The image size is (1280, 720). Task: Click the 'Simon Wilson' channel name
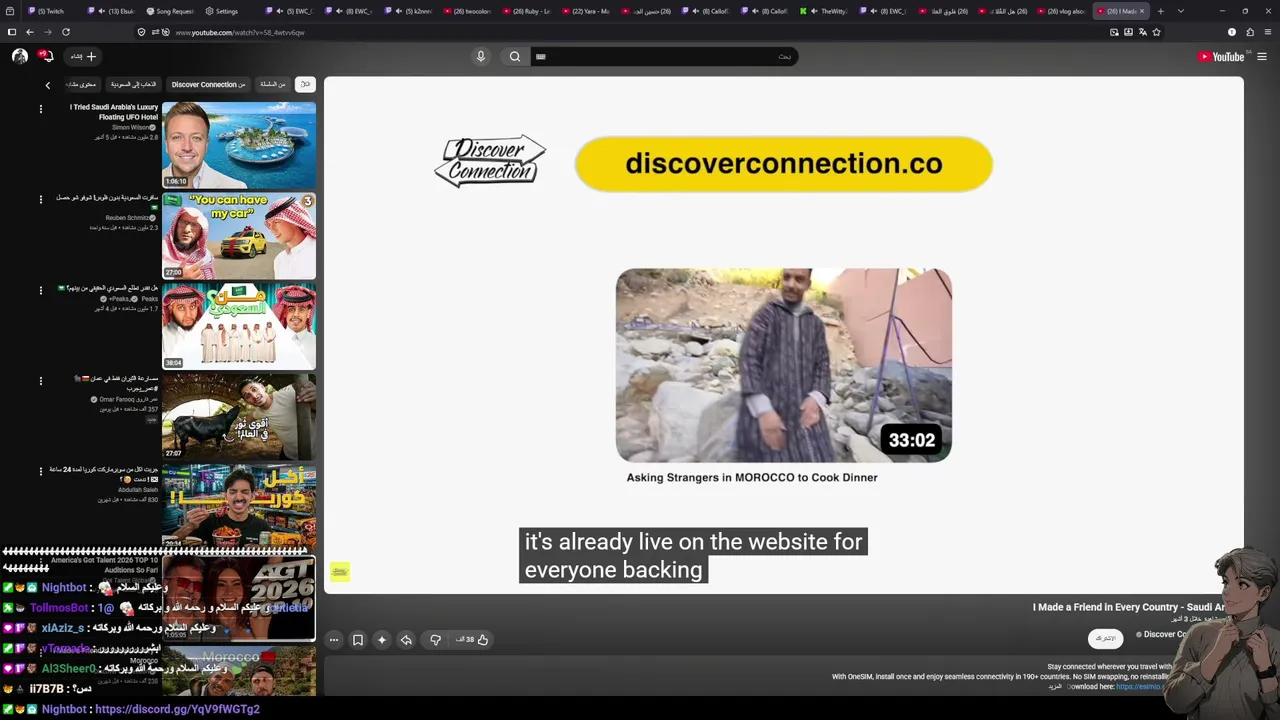(132, 128)
